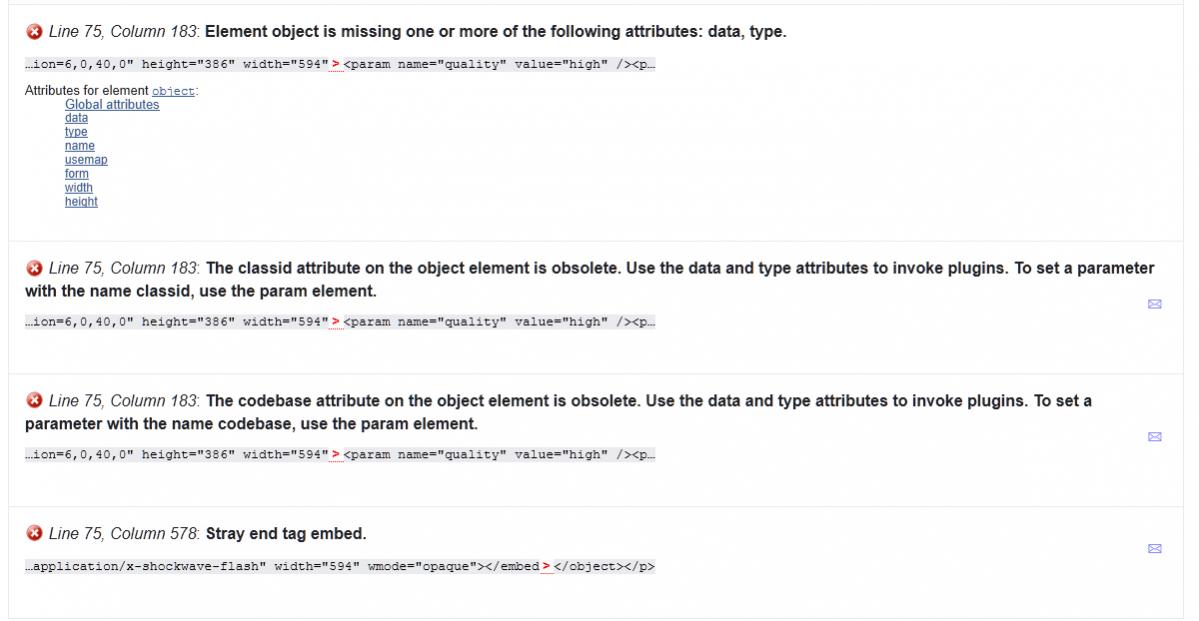
Task: Click the envelope icon for the classid error
Action: tap(1154, 304)
